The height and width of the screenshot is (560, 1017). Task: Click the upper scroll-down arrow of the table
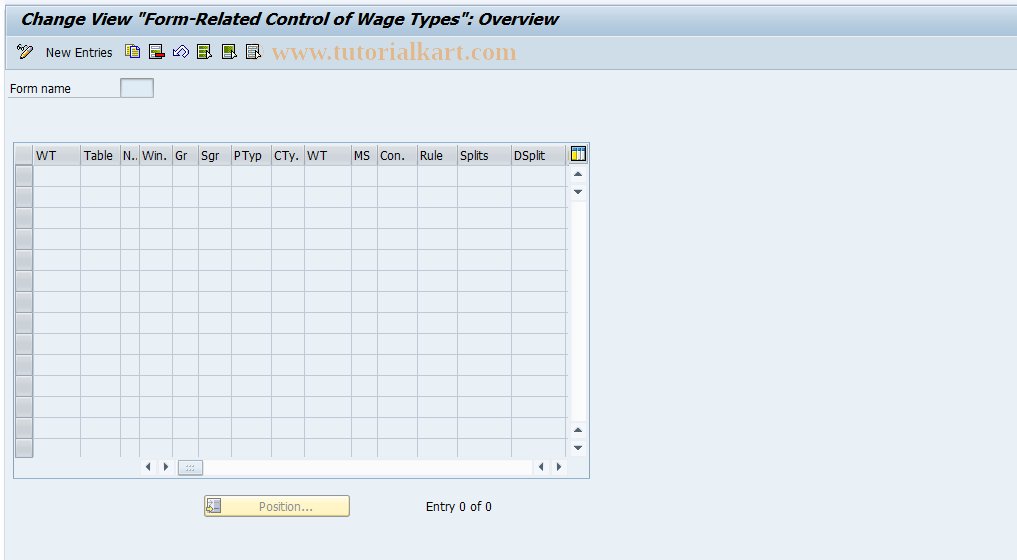click(578, 192)
